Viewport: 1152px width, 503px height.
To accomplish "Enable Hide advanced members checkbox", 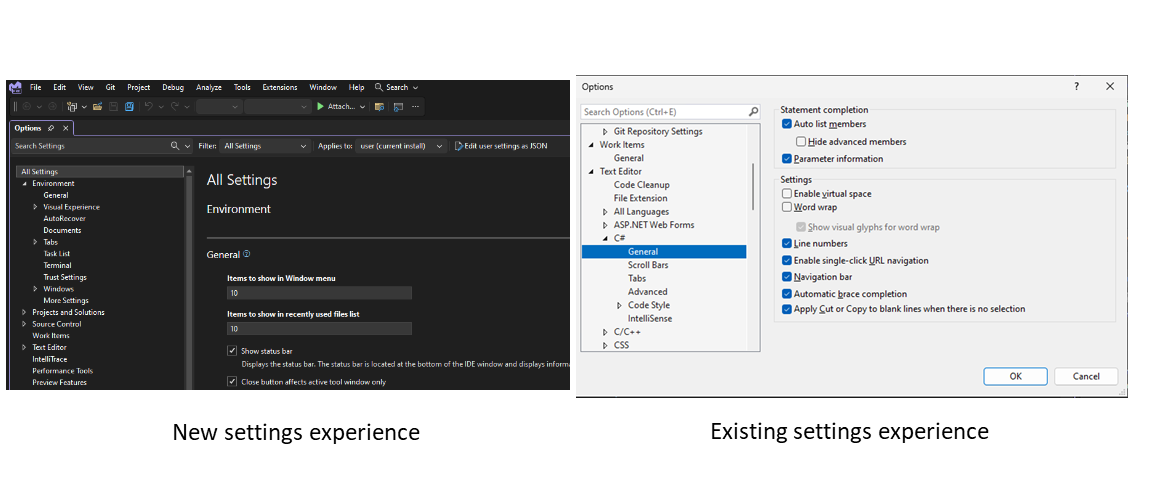I will [801, 142].
